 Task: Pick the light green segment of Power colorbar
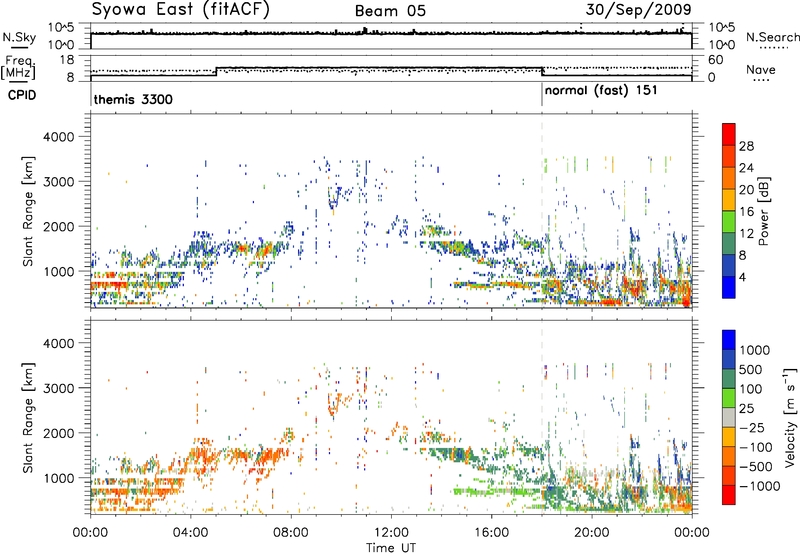(x=729, y=221)
